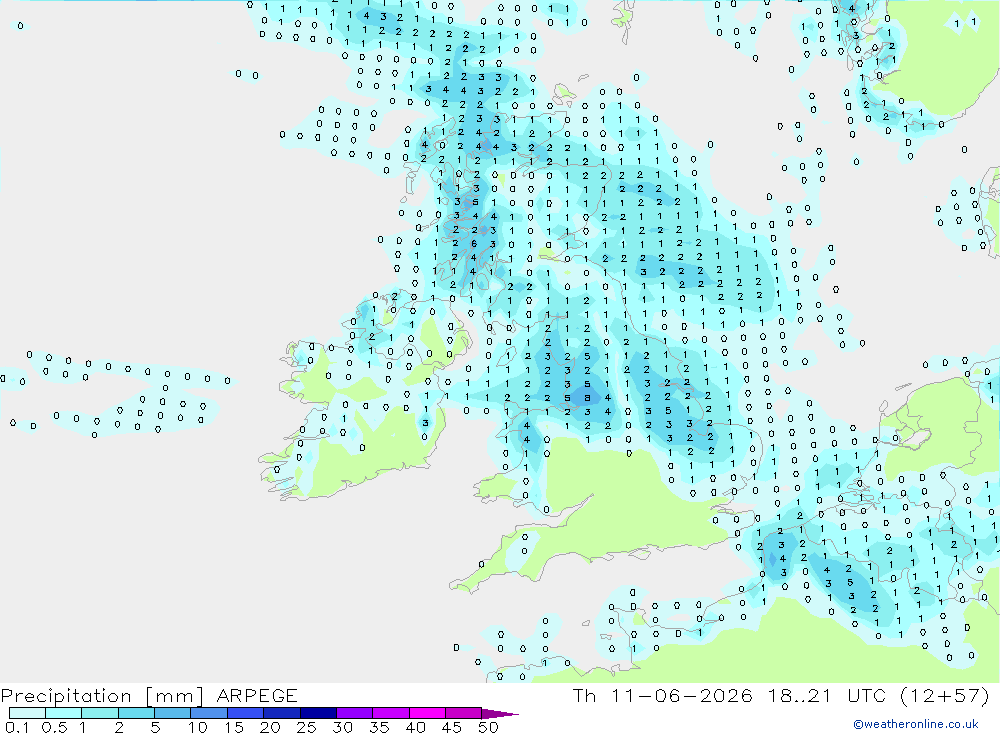Image resolution: width=1000 pixels, height=733 pixels.
Task: Click the above-50 mm legend arrow tip
Action: pos(500,713)
